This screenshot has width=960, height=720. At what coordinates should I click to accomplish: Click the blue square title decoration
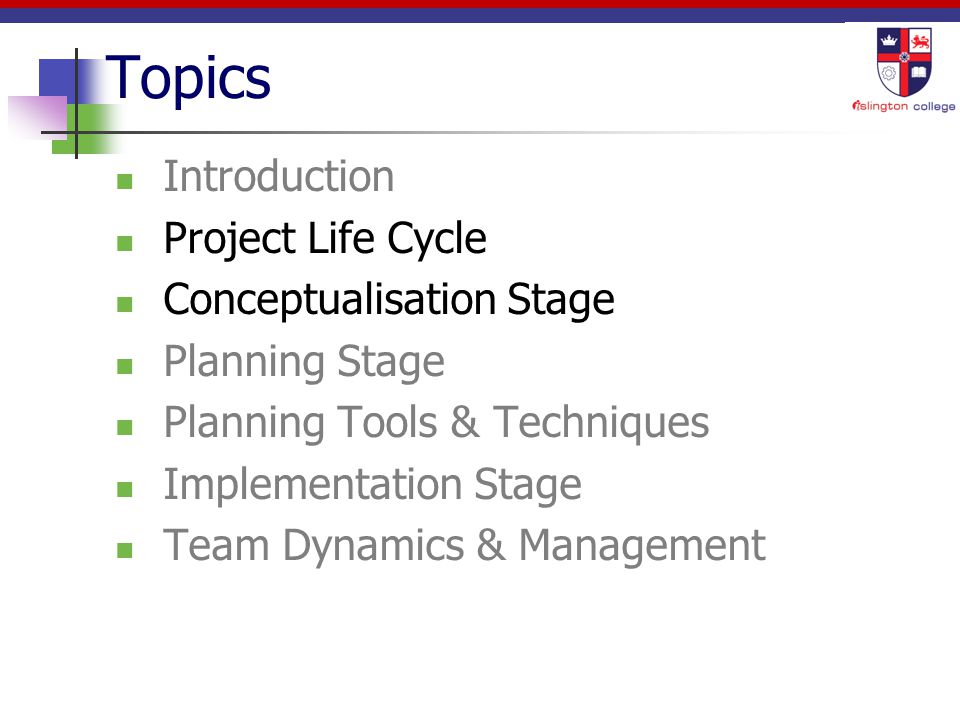coord(59,80)
